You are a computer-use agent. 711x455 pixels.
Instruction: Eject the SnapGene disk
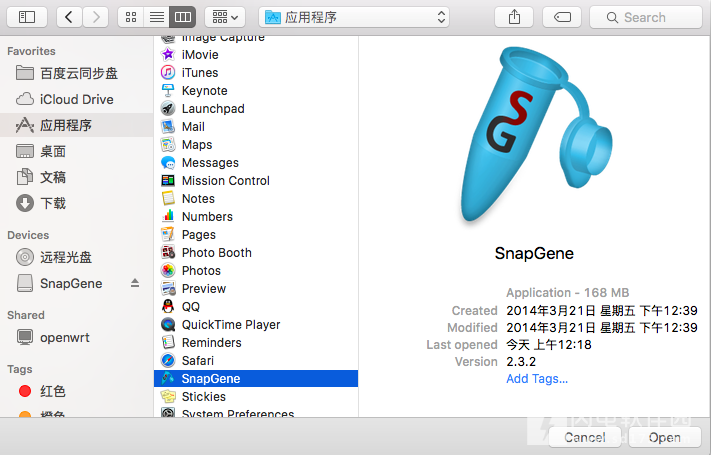pos(135,283)
